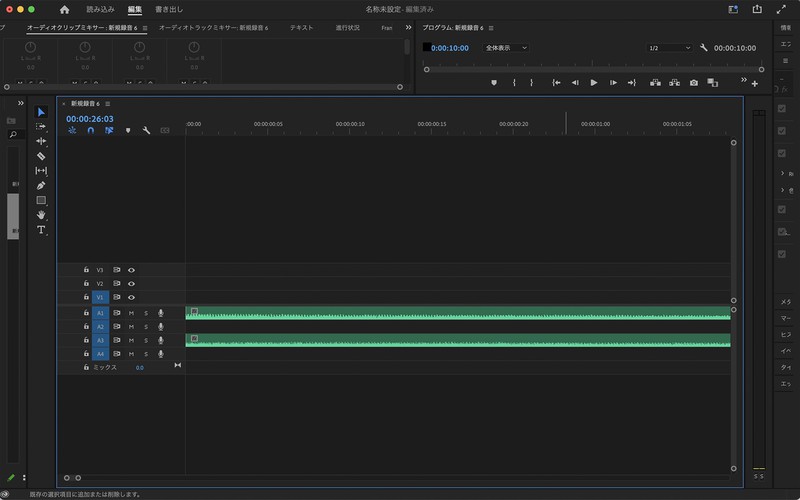Viewport: 800px width, 500px height.
Task: Click the Lift button
Action: pos(655,83)
